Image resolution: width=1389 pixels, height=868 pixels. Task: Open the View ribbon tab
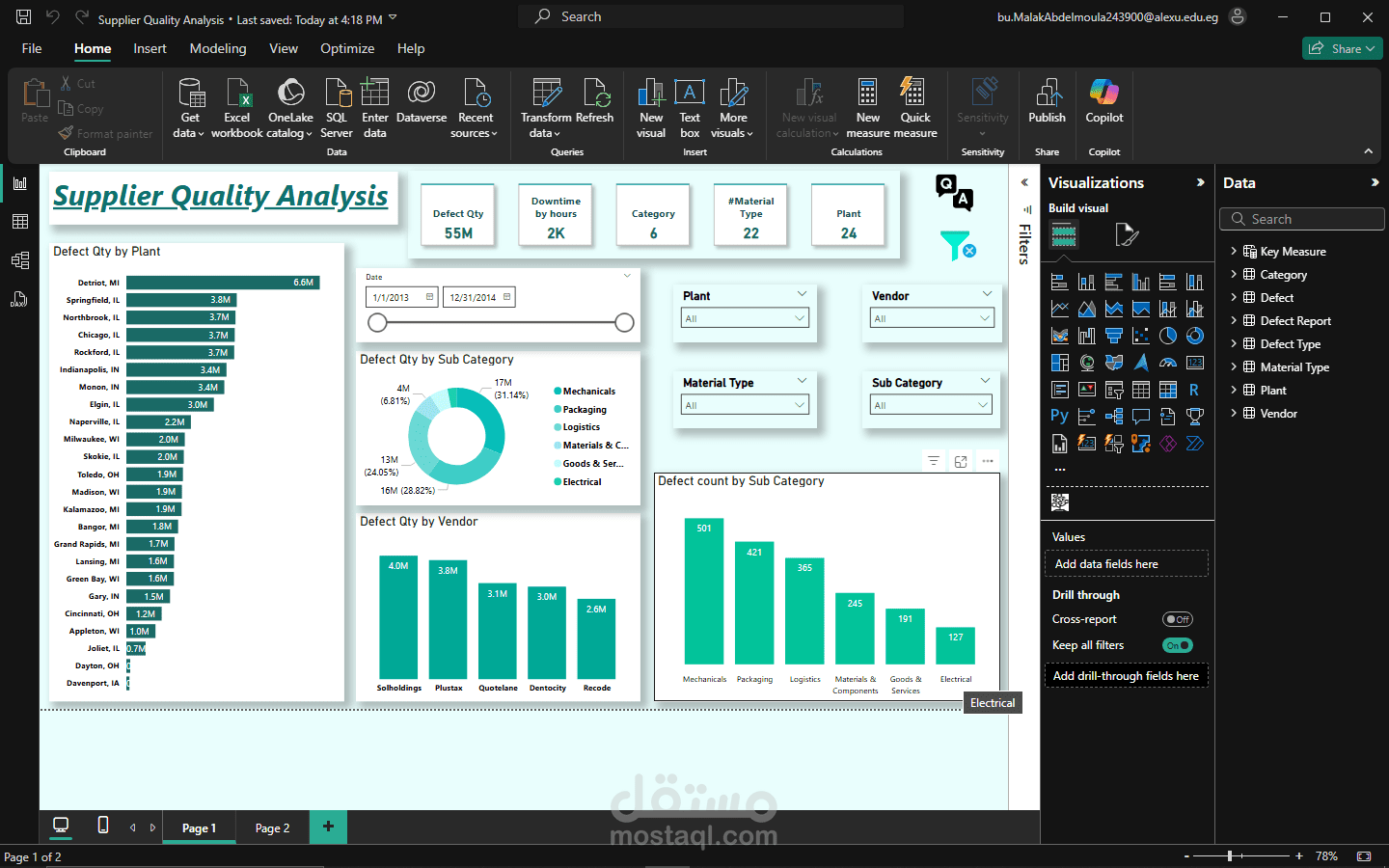(x=284, y=48)
